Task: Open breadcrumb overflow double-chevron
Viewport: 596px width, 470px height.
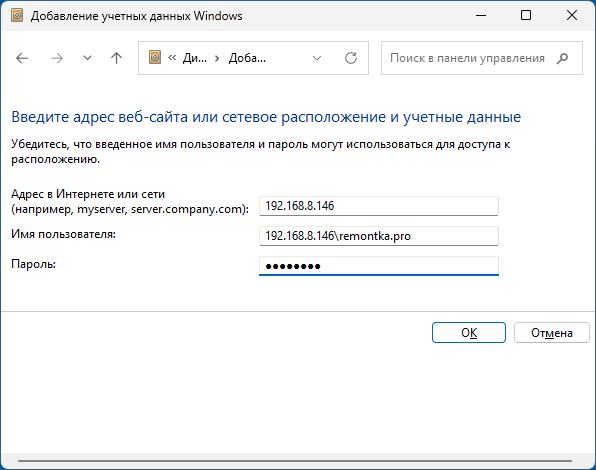Action: 172,58
